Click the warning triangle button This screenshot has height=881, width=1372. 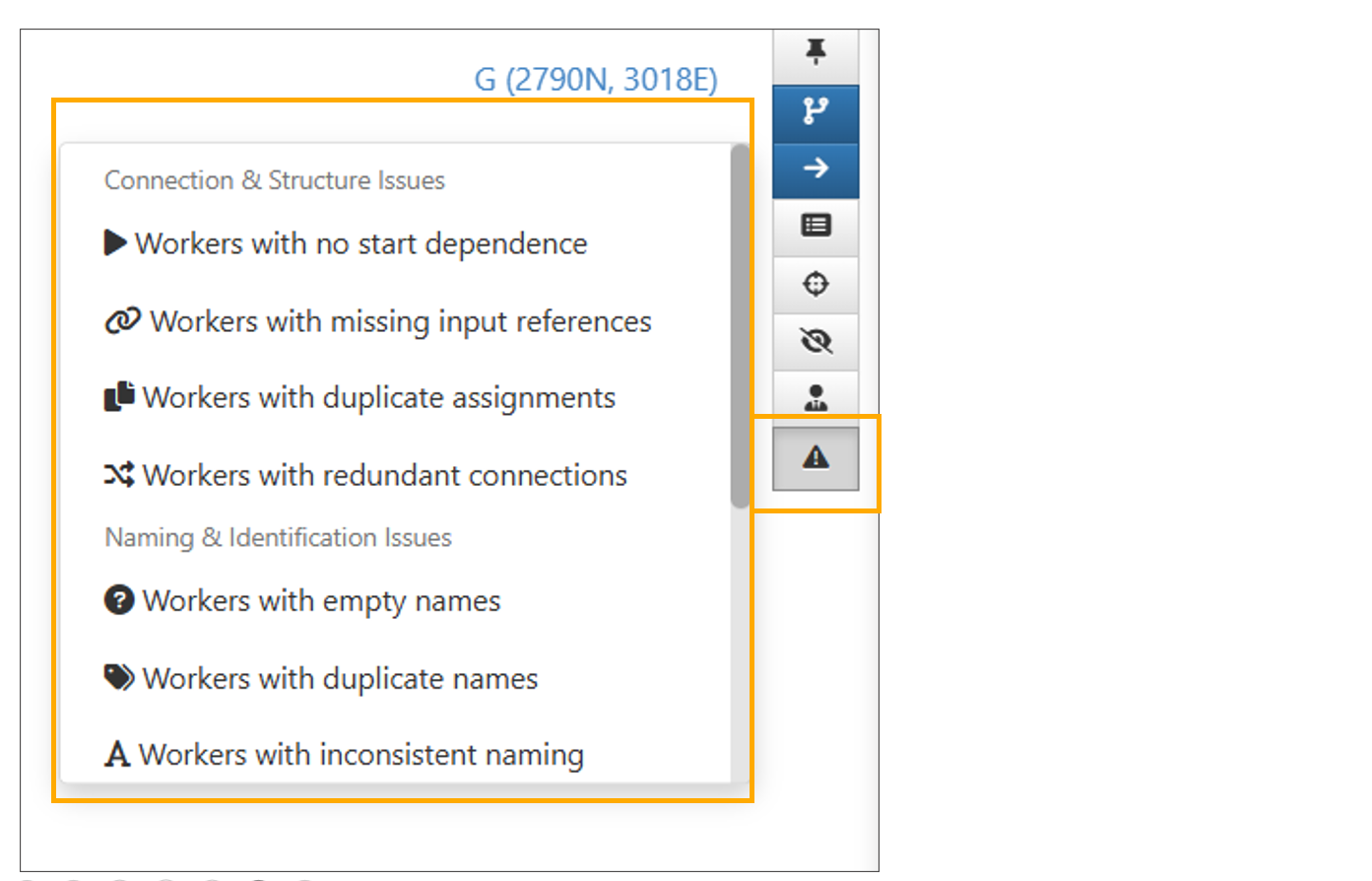click(816, 457)
